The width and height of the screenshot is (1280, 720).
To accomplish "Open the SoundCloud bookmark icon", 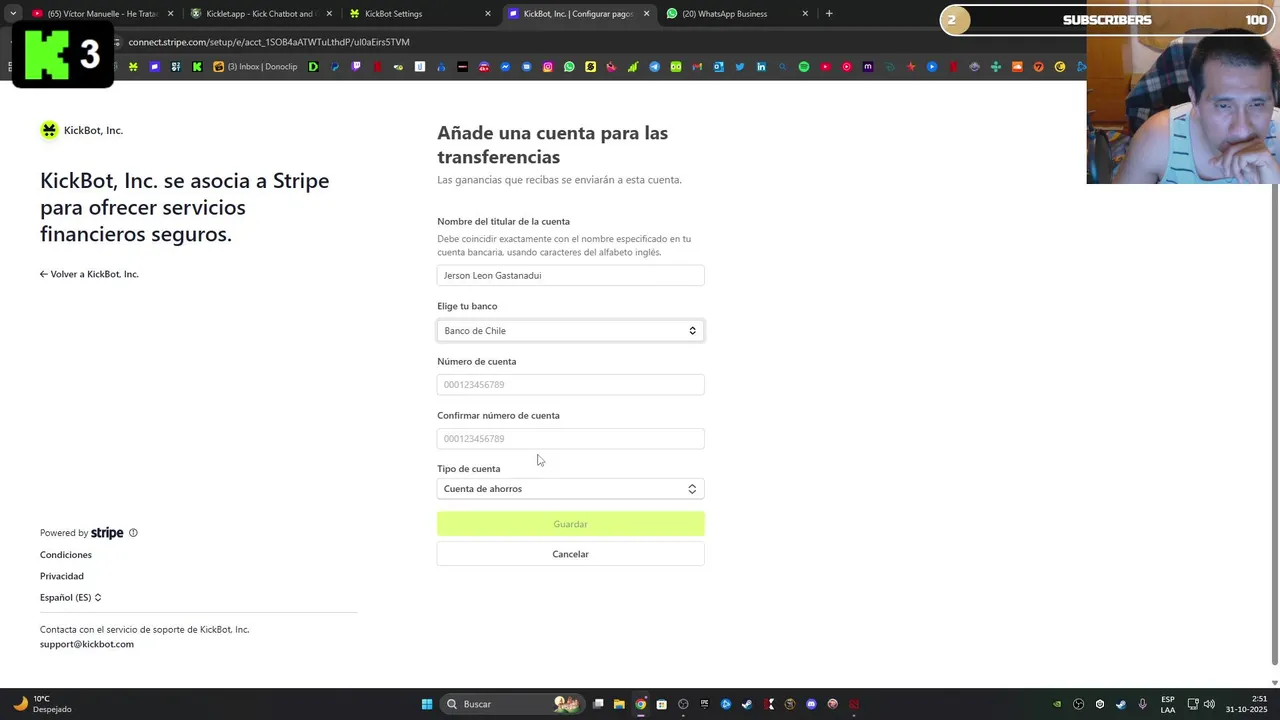I will (x=1017, y=67).
